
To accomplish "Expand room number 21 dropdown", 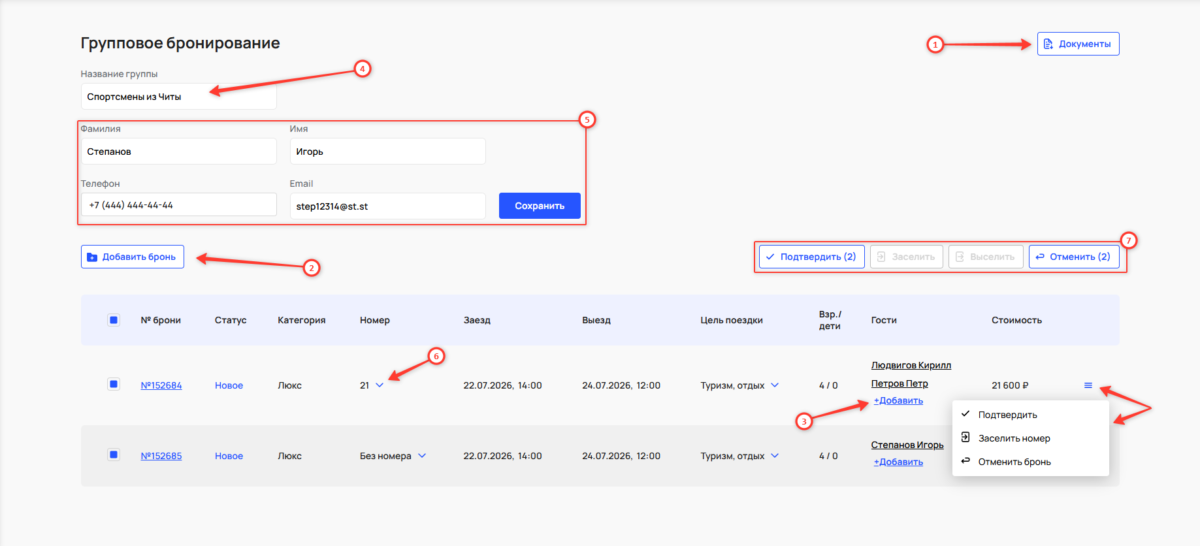I will pos(379,385).
